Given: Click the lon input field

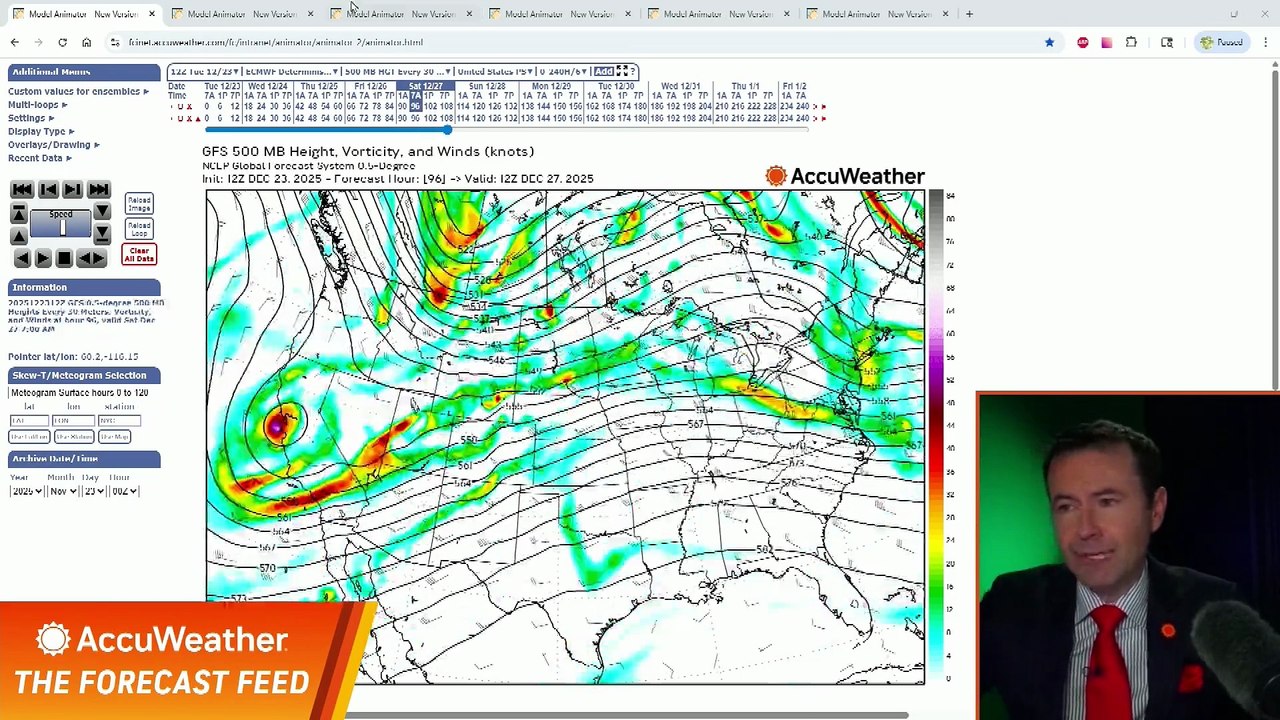Looking at the screenshot, I should [74, 420].
